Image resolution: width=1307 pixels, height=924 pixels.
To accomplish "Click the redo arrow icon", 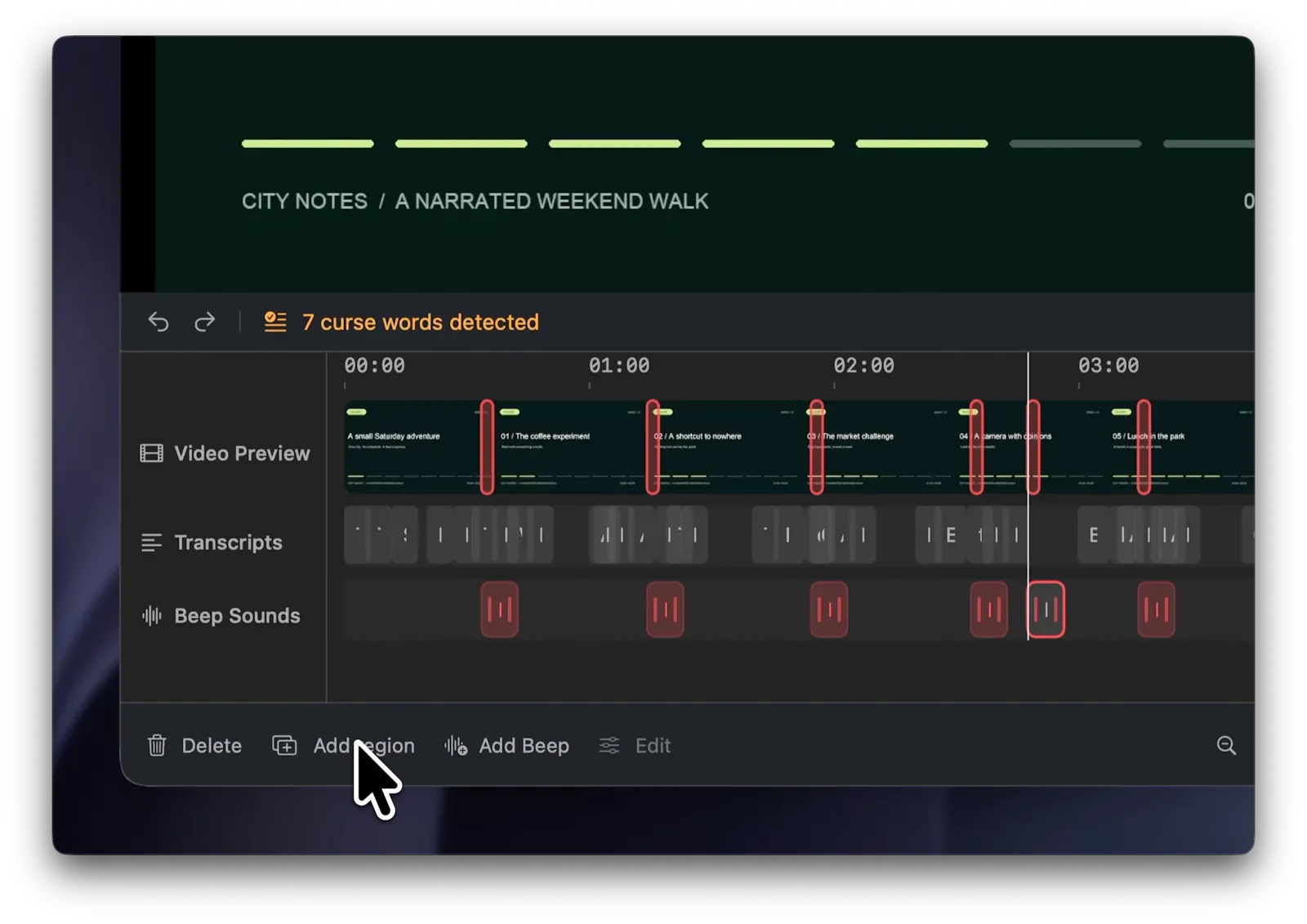I will coord(204,322).
